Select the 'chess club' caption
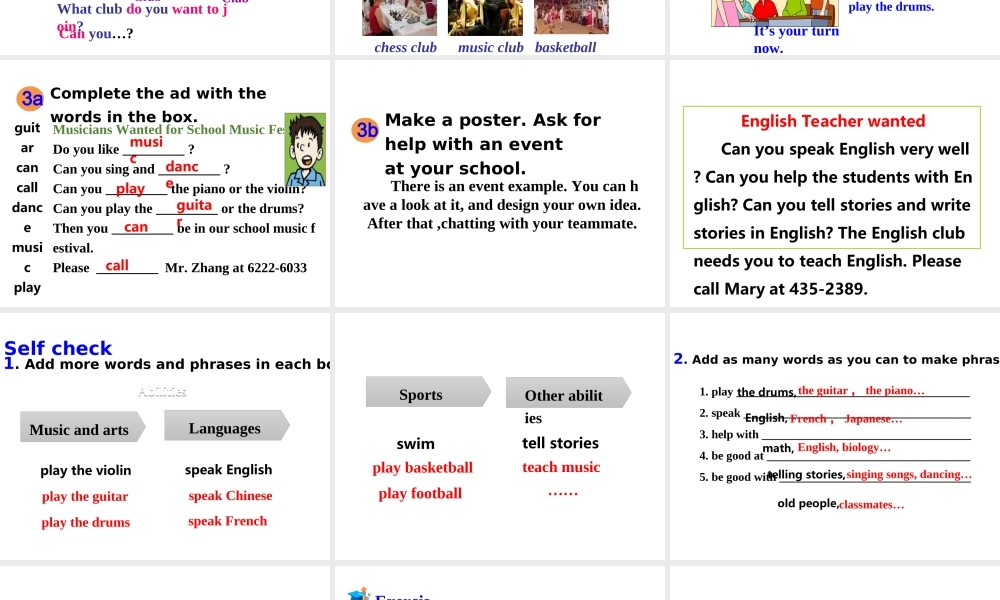The width and height of the screenshot is (1000, 600). 406,48
